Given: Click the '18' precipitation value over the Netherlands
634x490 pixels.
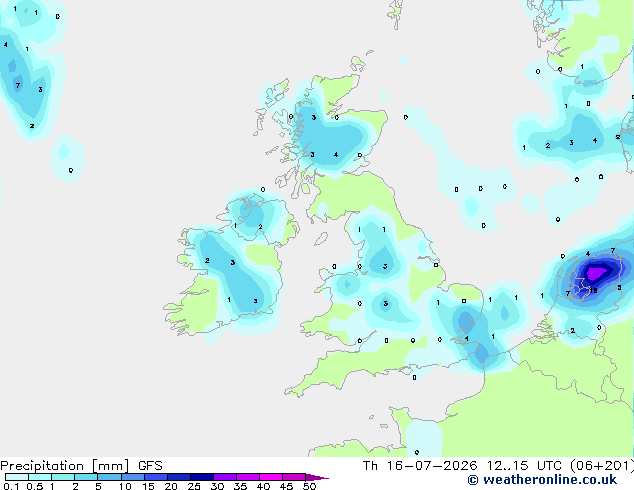Looking at the screenshot, I should point(593,290).
